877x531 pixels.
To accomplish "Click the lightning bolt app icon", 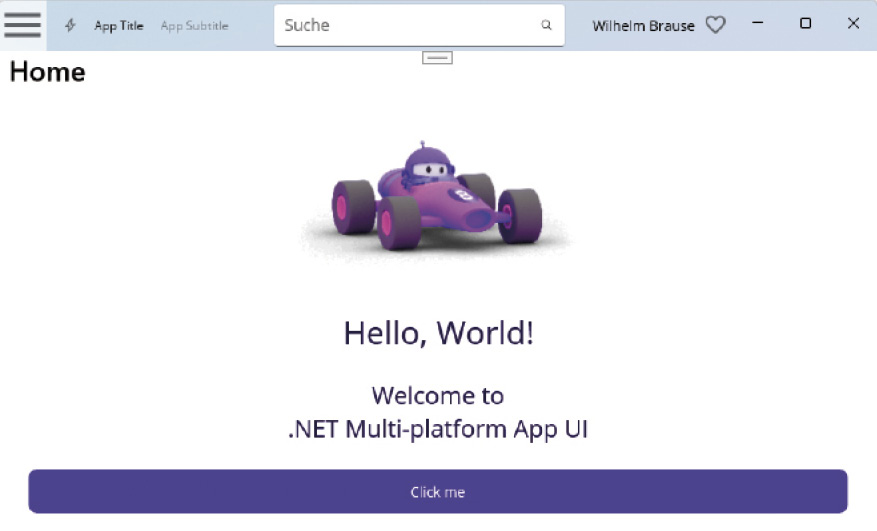I will tap(70, 25).
